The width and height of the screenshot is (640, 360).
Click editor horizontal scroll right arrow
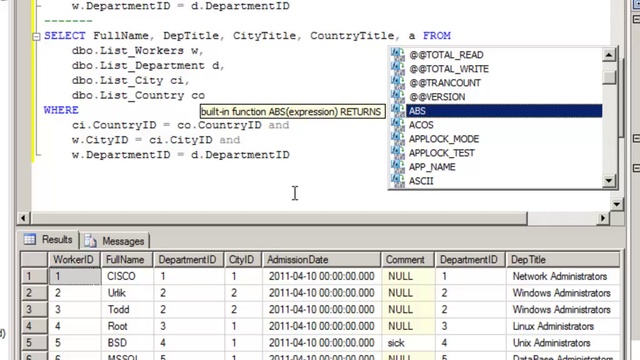603,218
